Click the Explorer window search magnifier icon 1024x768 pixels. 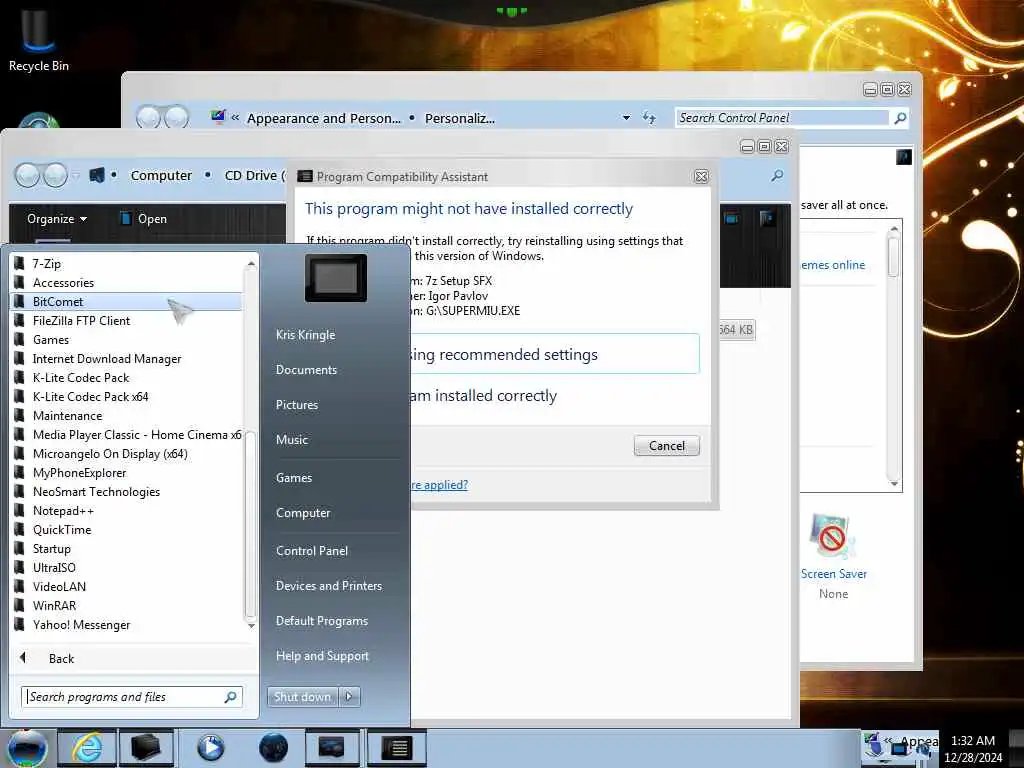777,176
